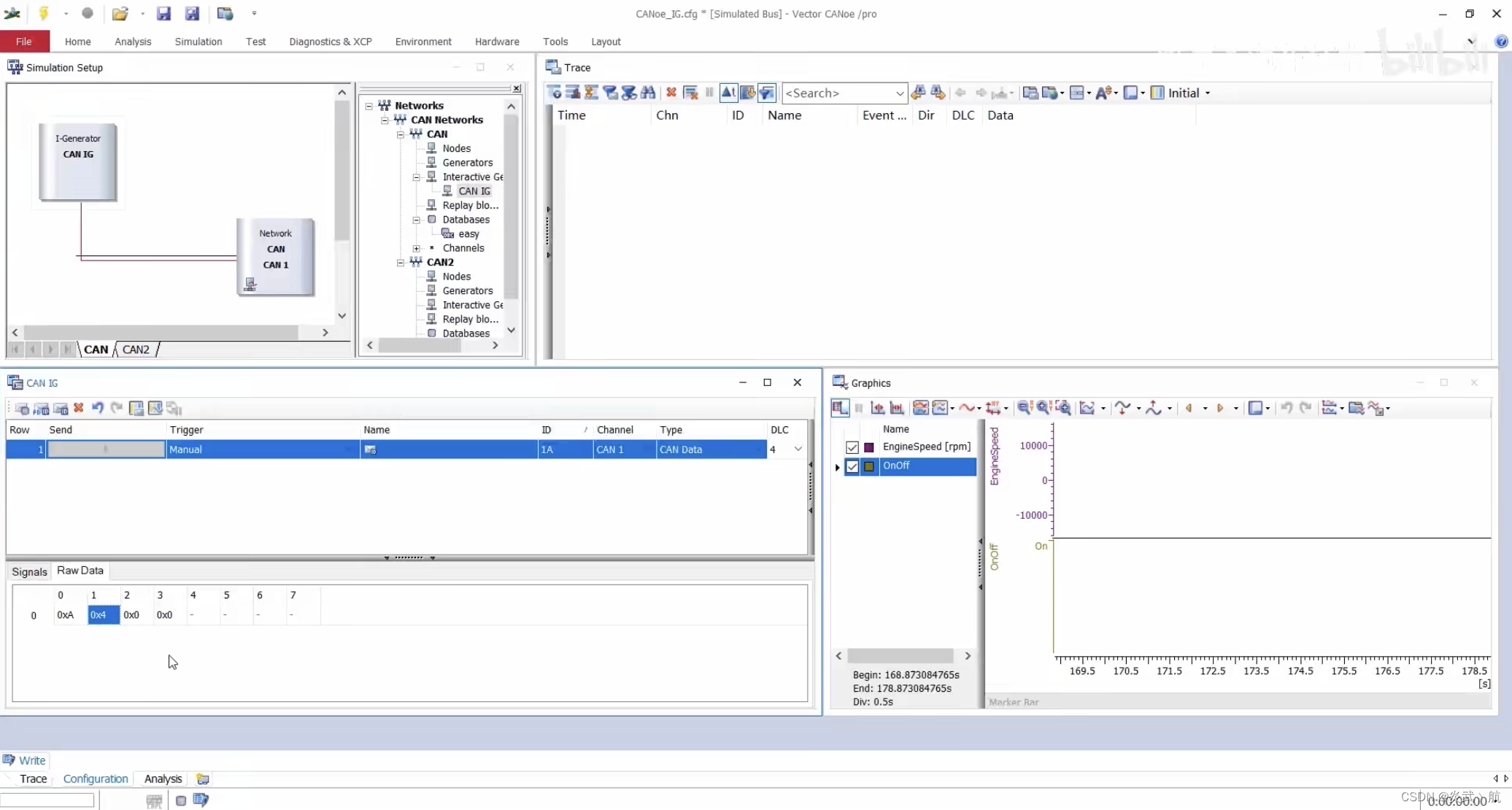Viewport: 1512px width, 810px height.
Task: Switch to the Raw Data tab
Action: 80,571
